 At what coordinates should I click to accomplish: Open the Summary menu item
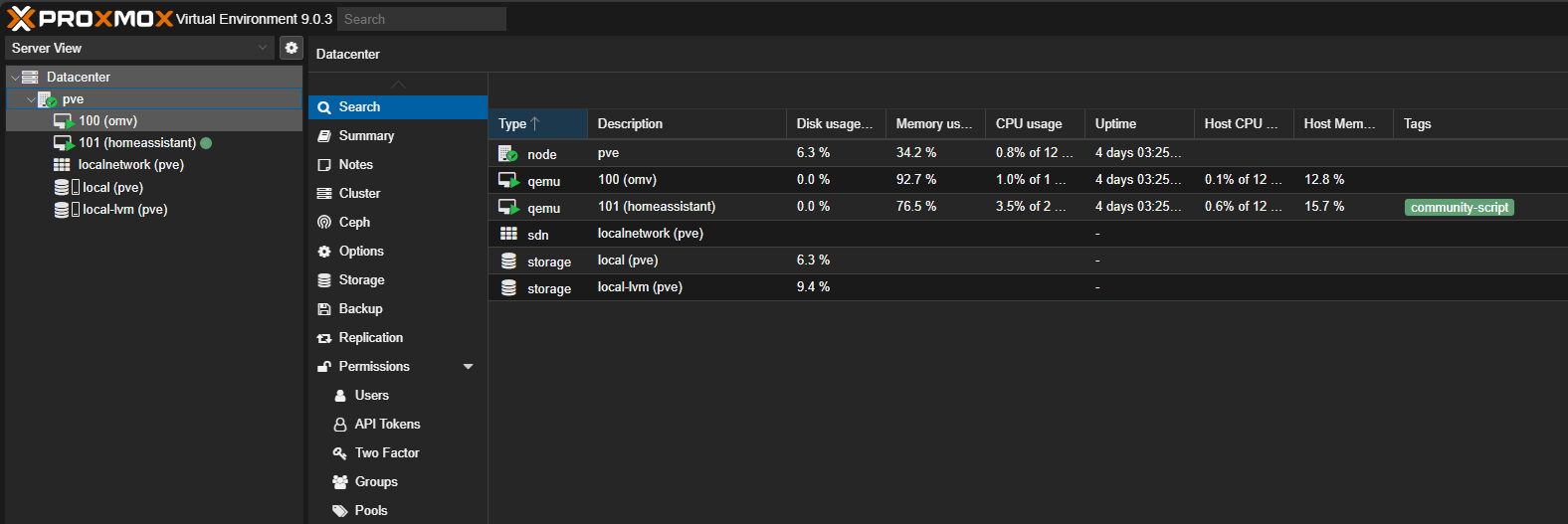click(x=366, y=136)
